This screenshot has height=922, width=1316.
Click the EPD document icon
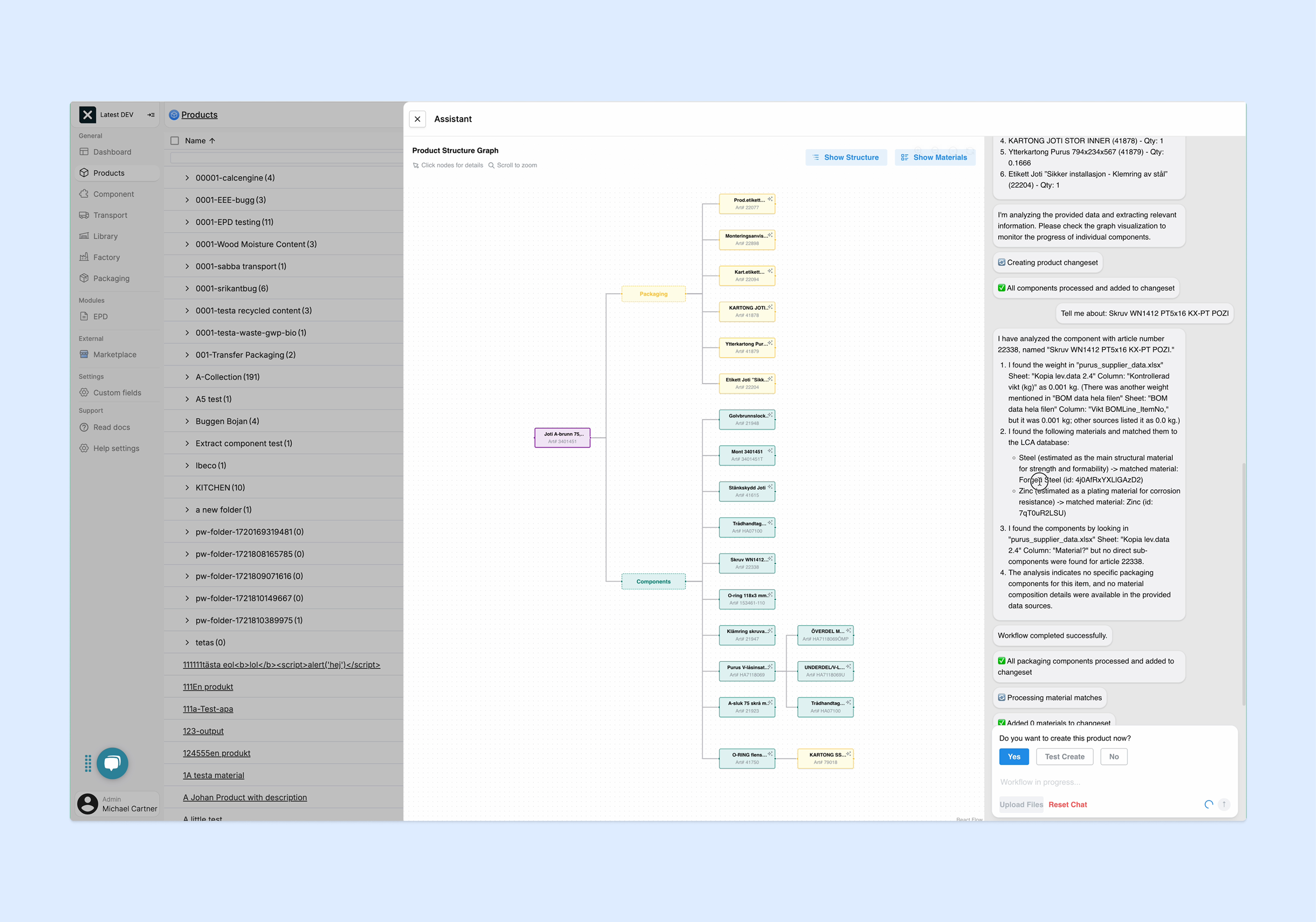(84, 316)
